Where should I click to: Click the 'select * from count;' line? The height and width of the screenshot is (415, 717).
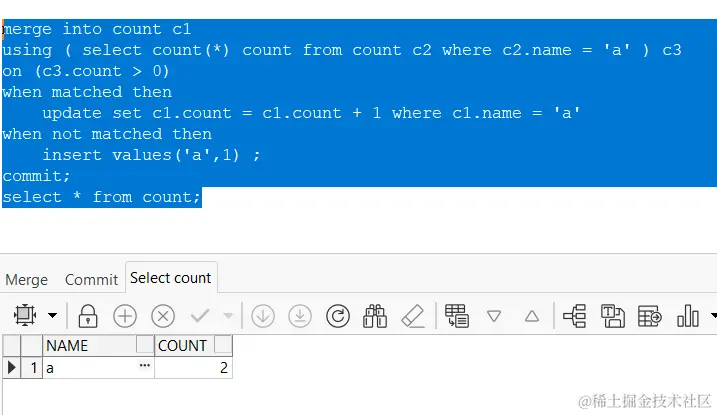102,197
